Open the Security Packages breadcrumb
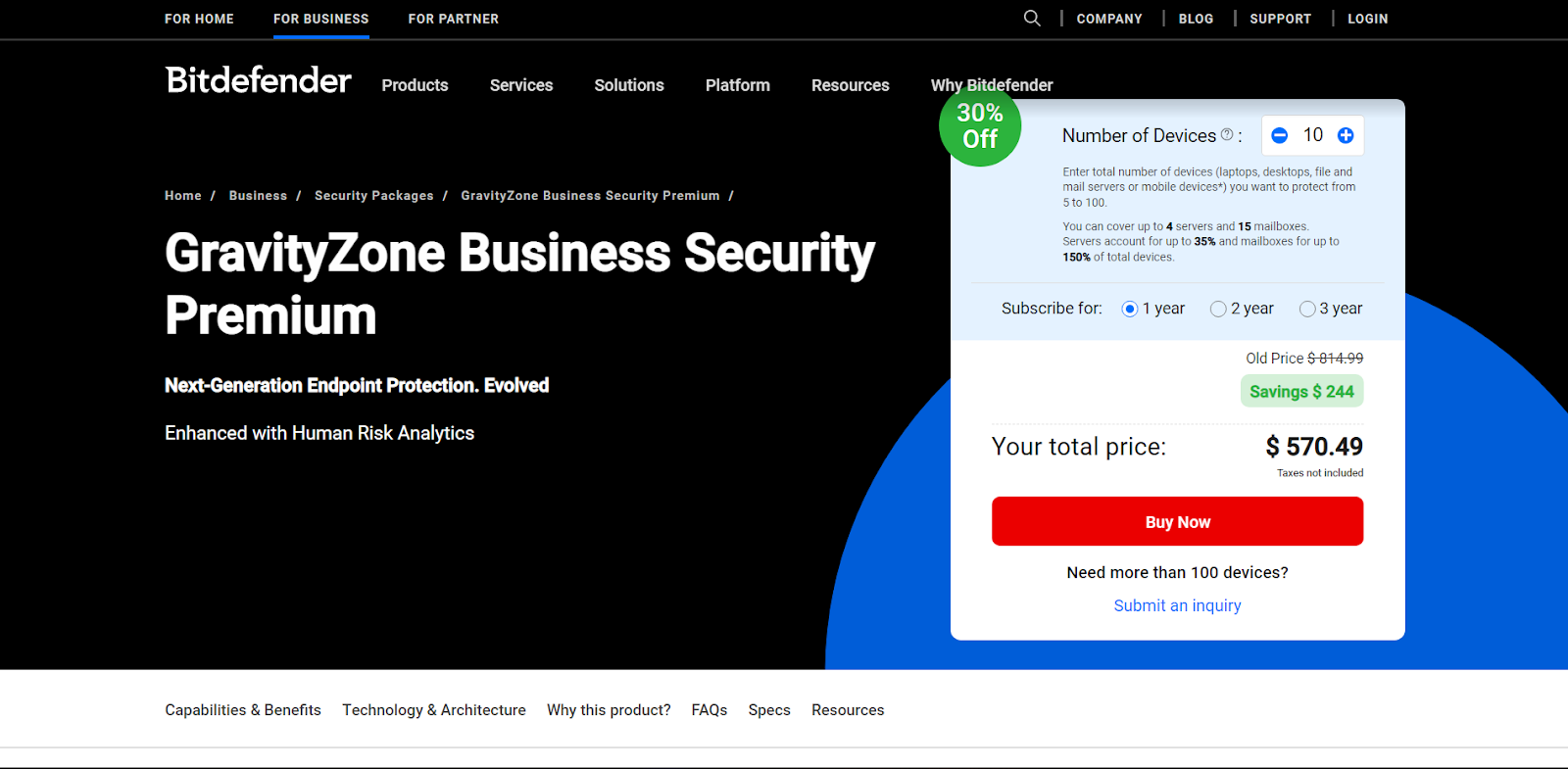 tap(373, 196)
